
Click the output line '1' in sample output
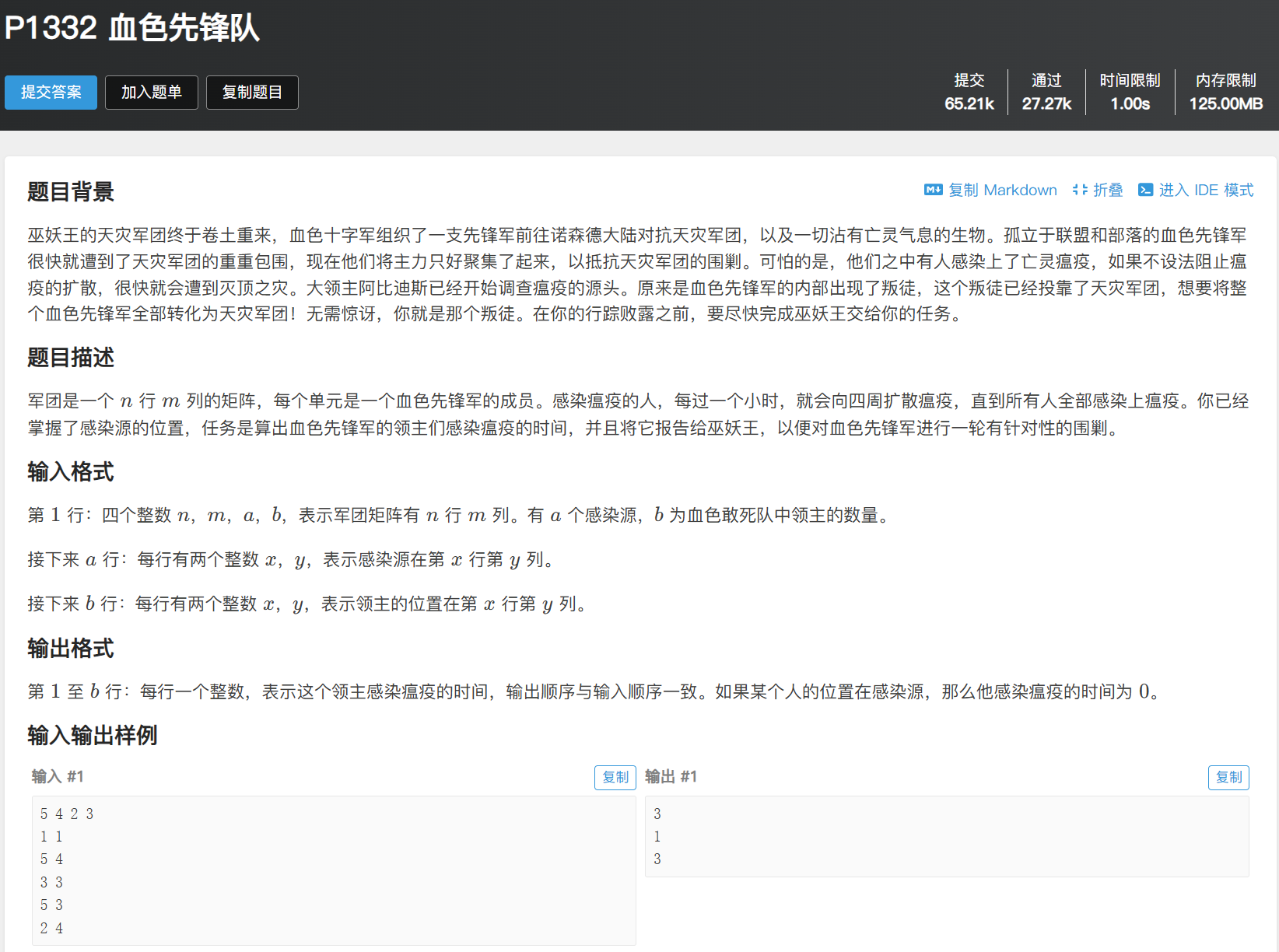click(x=657, y=837)
